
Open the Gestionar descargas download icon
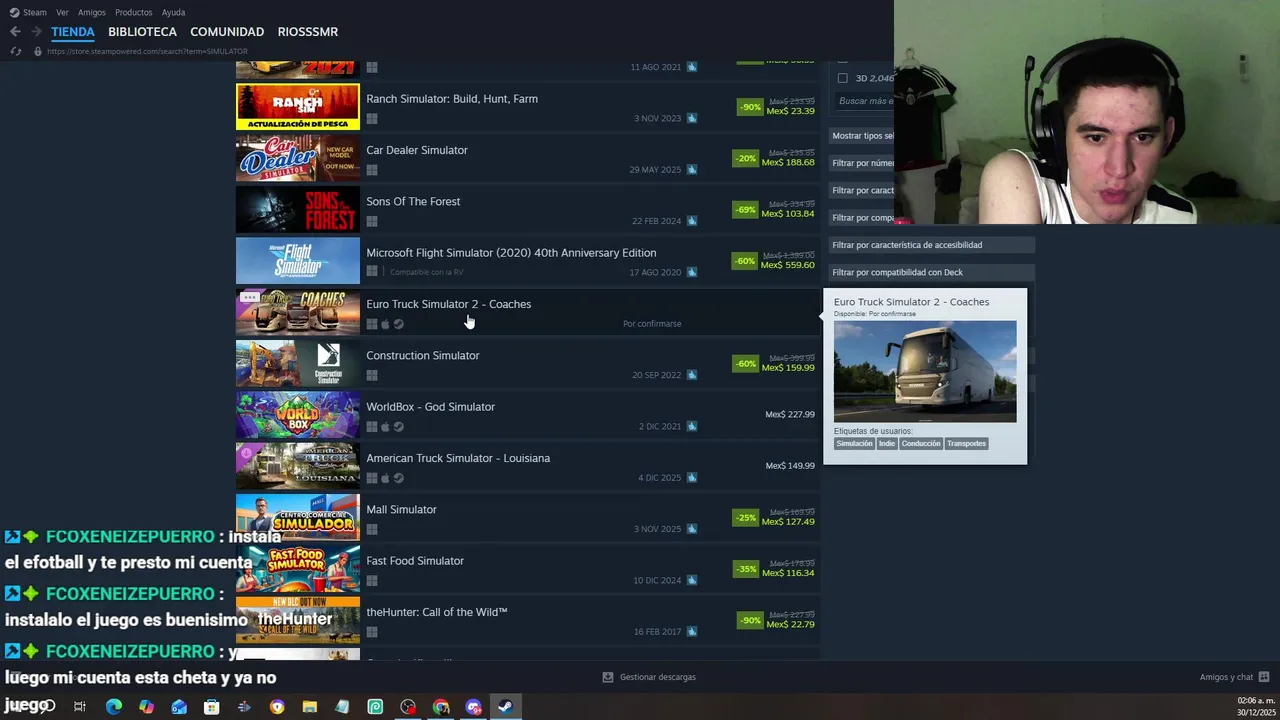(x=607, y=677)
